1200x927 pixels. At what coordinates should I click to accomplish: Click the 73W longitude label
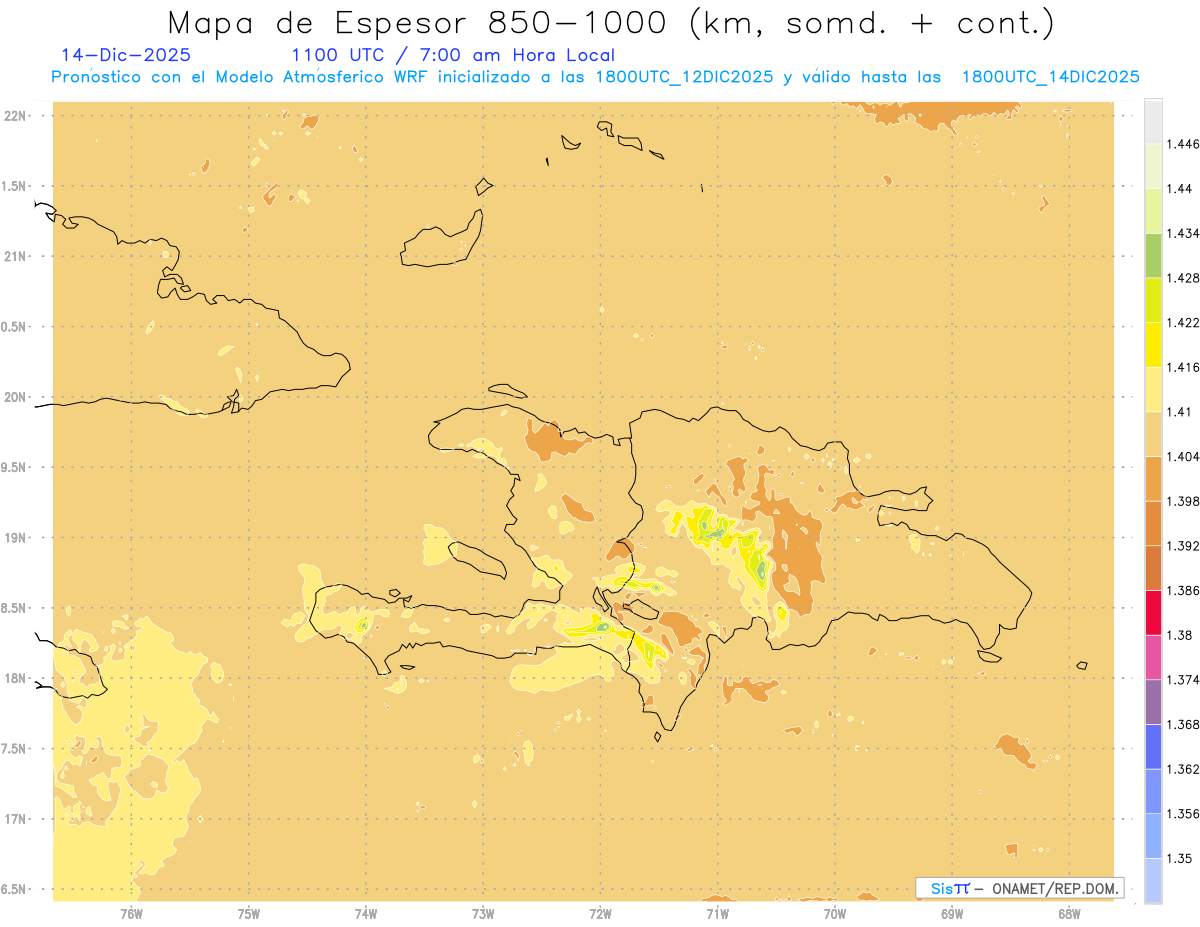pyautogui.click(x=483, y=913)
